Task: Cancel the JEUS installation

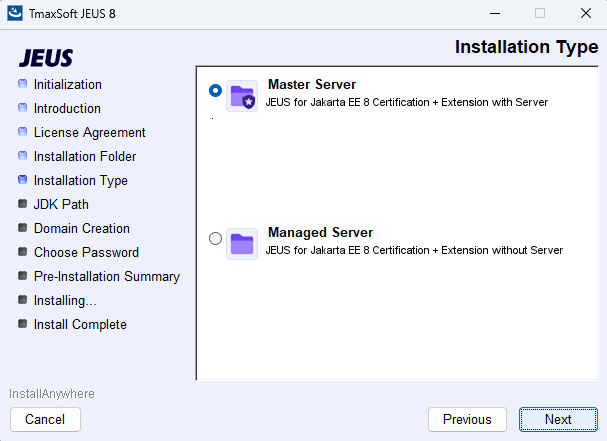Action: pos(45,419)
